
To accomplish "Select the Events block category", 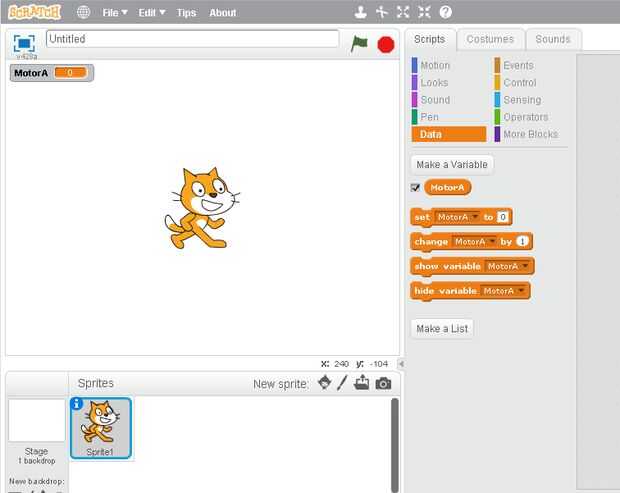I will pos(514,65).
